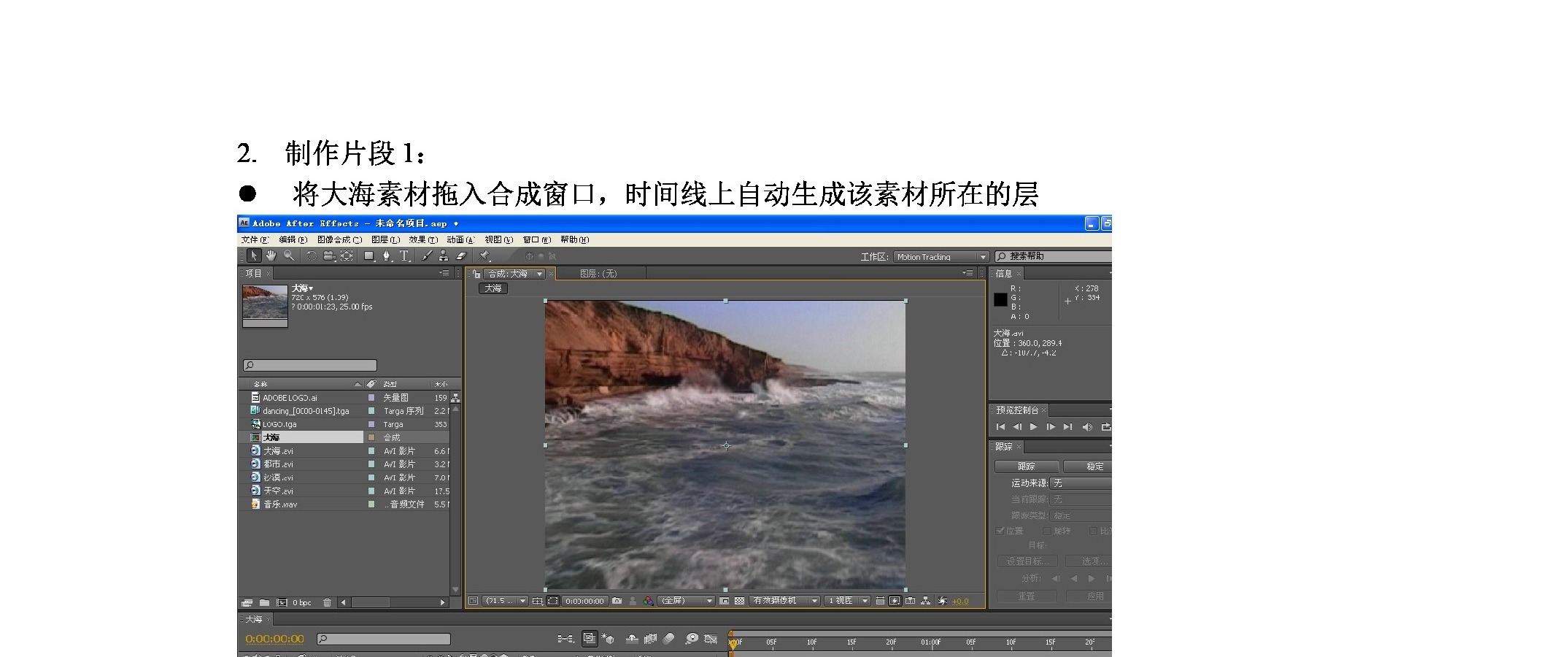1568x657 pixels.
Task: Activate the Text (T) tool
Action: point(404,255)
